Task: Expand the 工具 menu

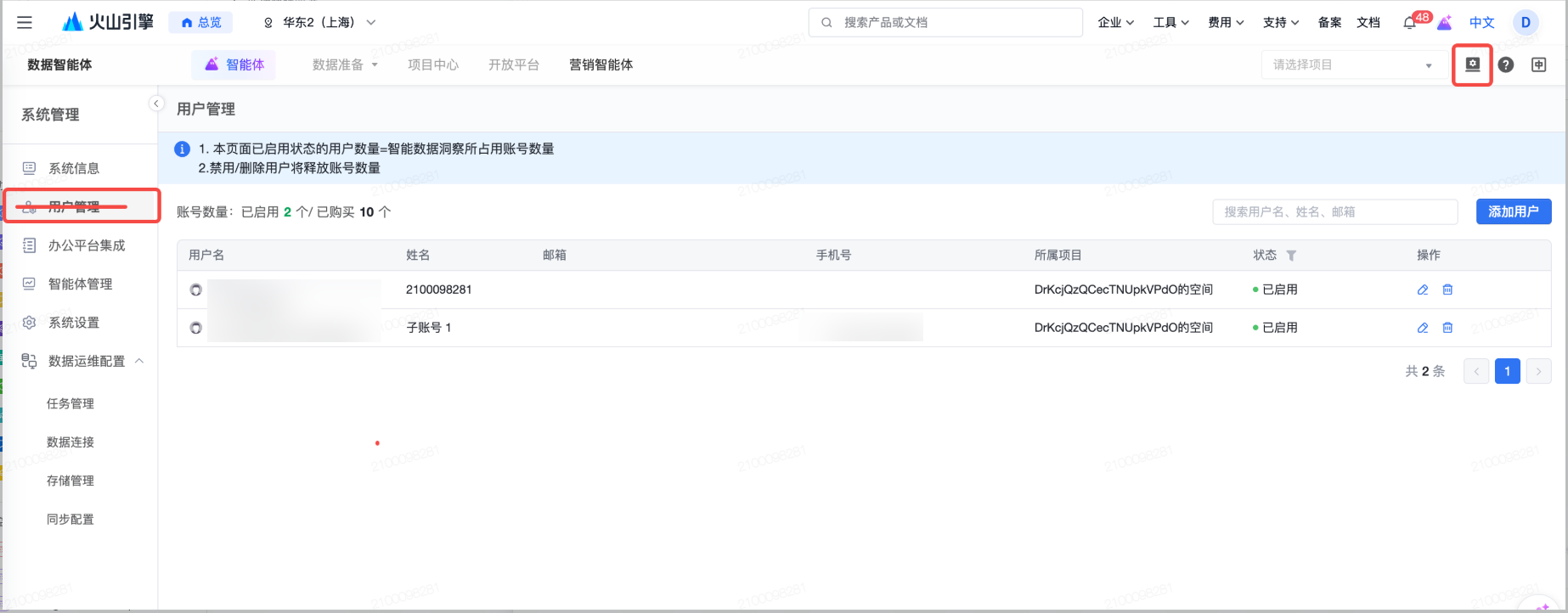Action: coord(1171,23)
